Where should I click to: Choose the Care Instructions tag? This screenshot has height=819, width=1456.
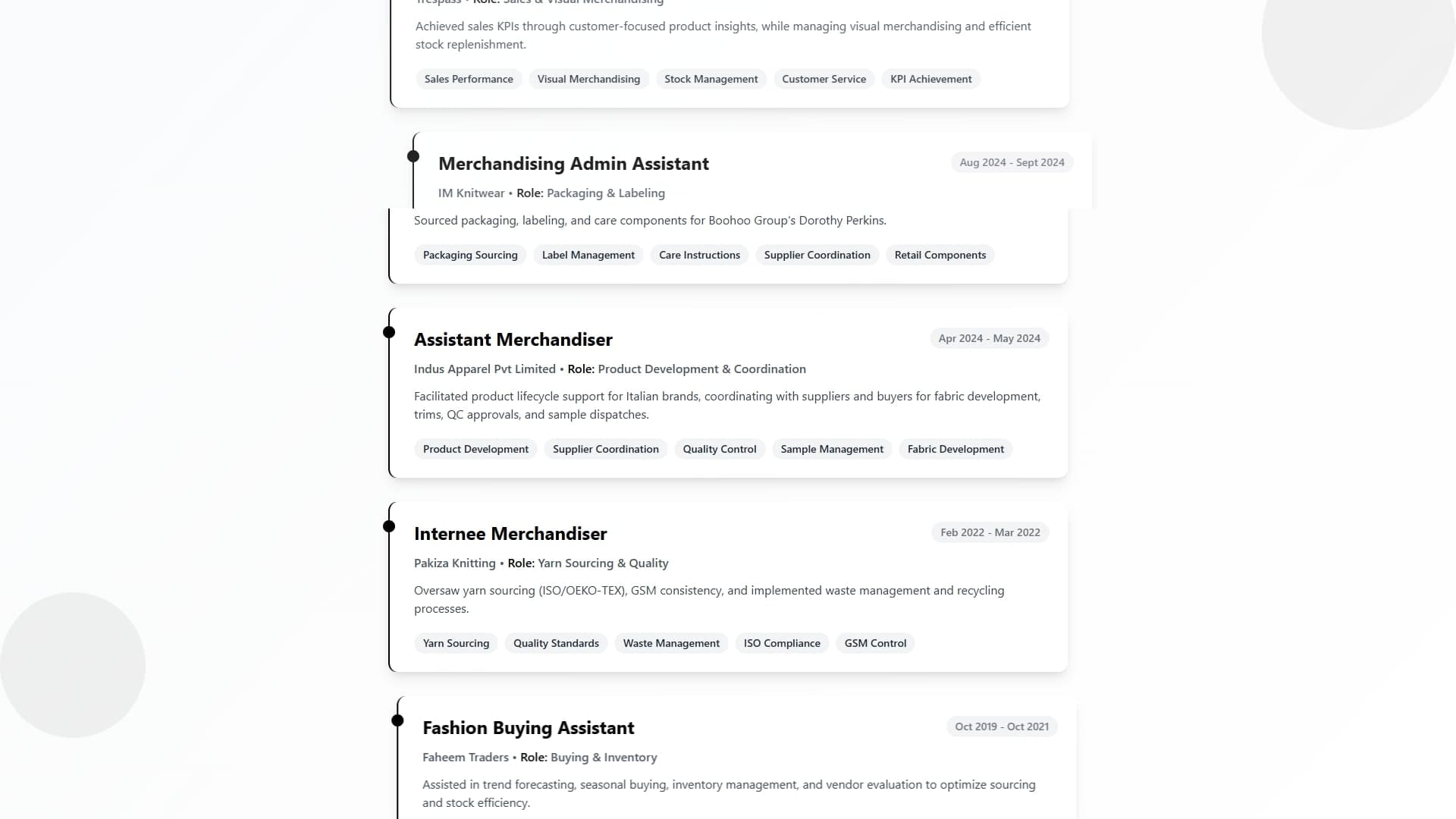(x=699, y=255)
